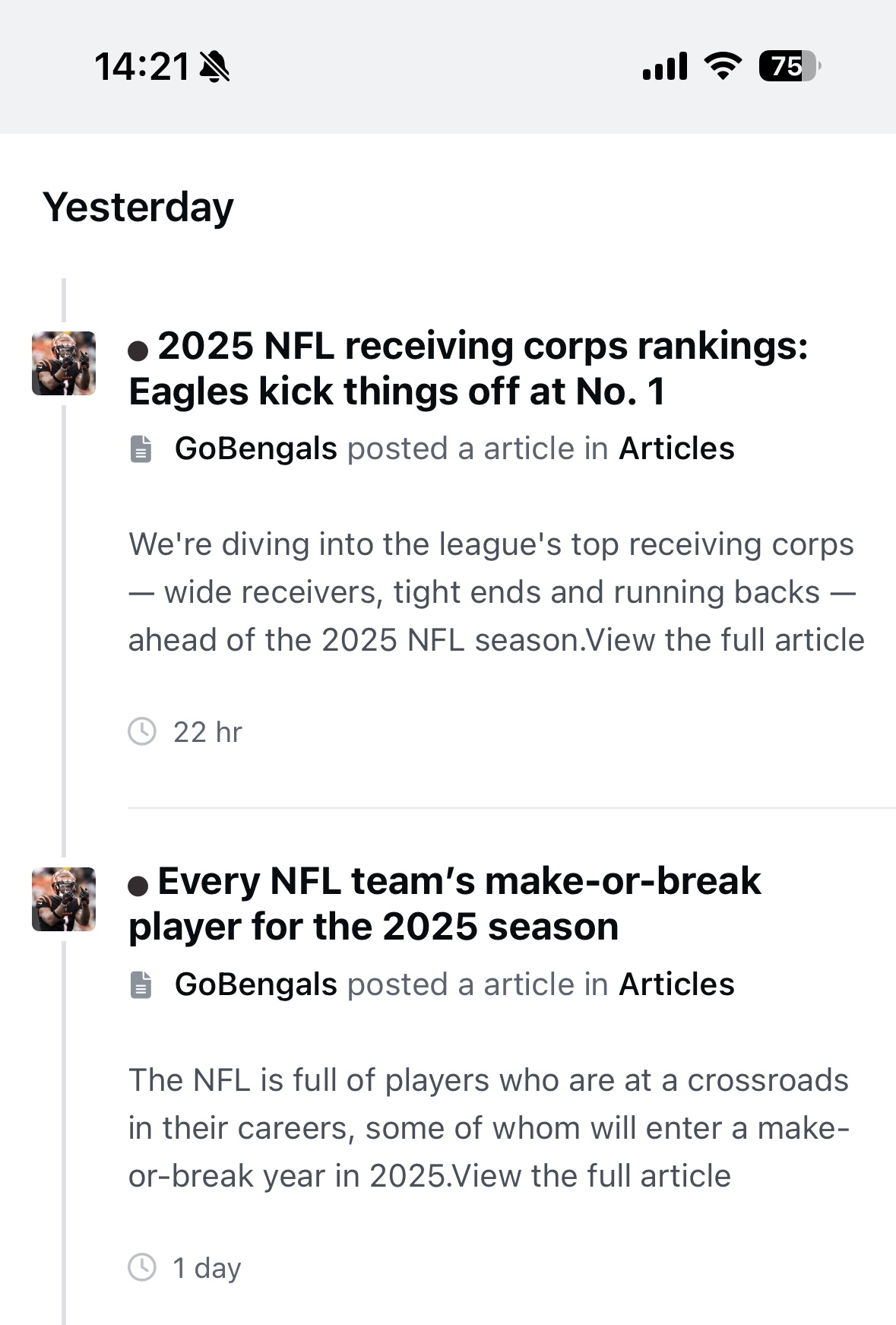
Task: Tap document icon under receiving corps title
Action: tap(141, 449)
